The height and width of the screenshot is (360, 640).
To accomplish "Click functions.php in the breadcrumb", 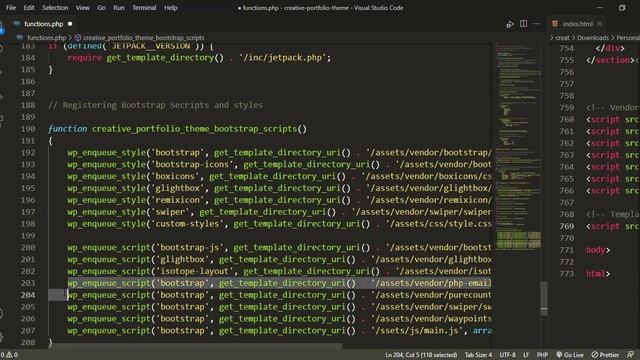I will pyautogui.click(x=47, y=38).
